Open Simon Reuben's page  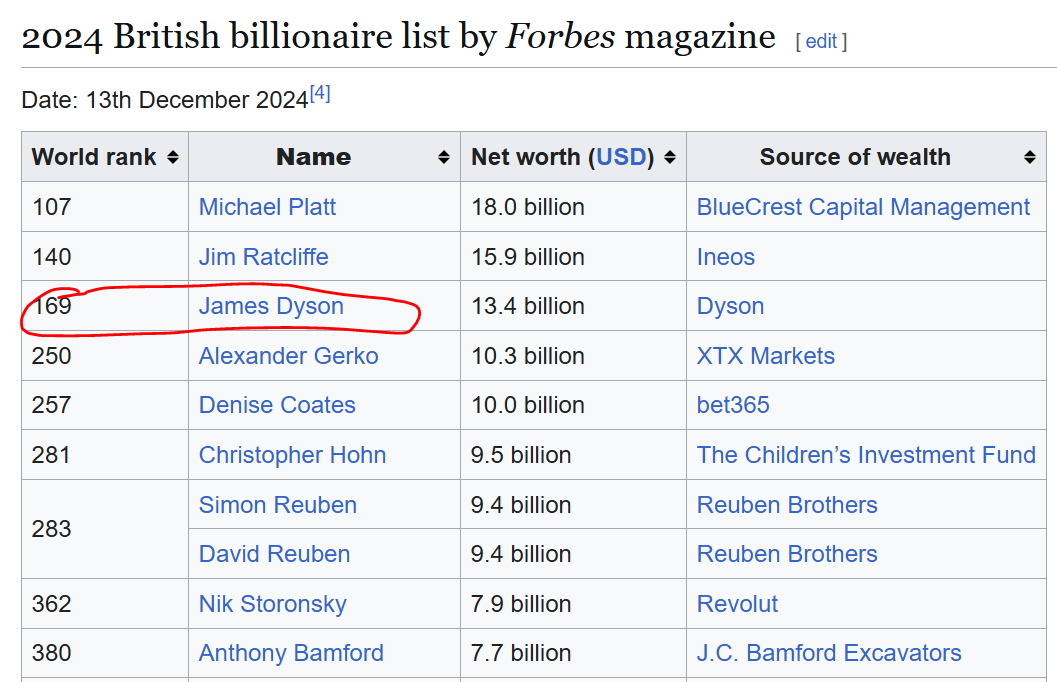coord(277,505)
